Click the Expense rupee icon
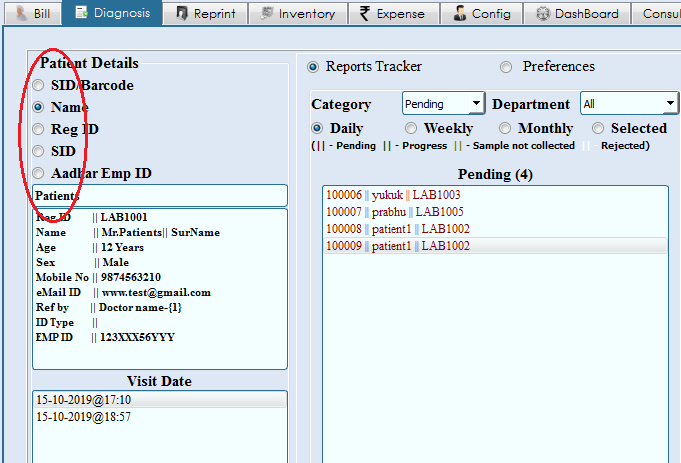 click(x=364, y=13)
